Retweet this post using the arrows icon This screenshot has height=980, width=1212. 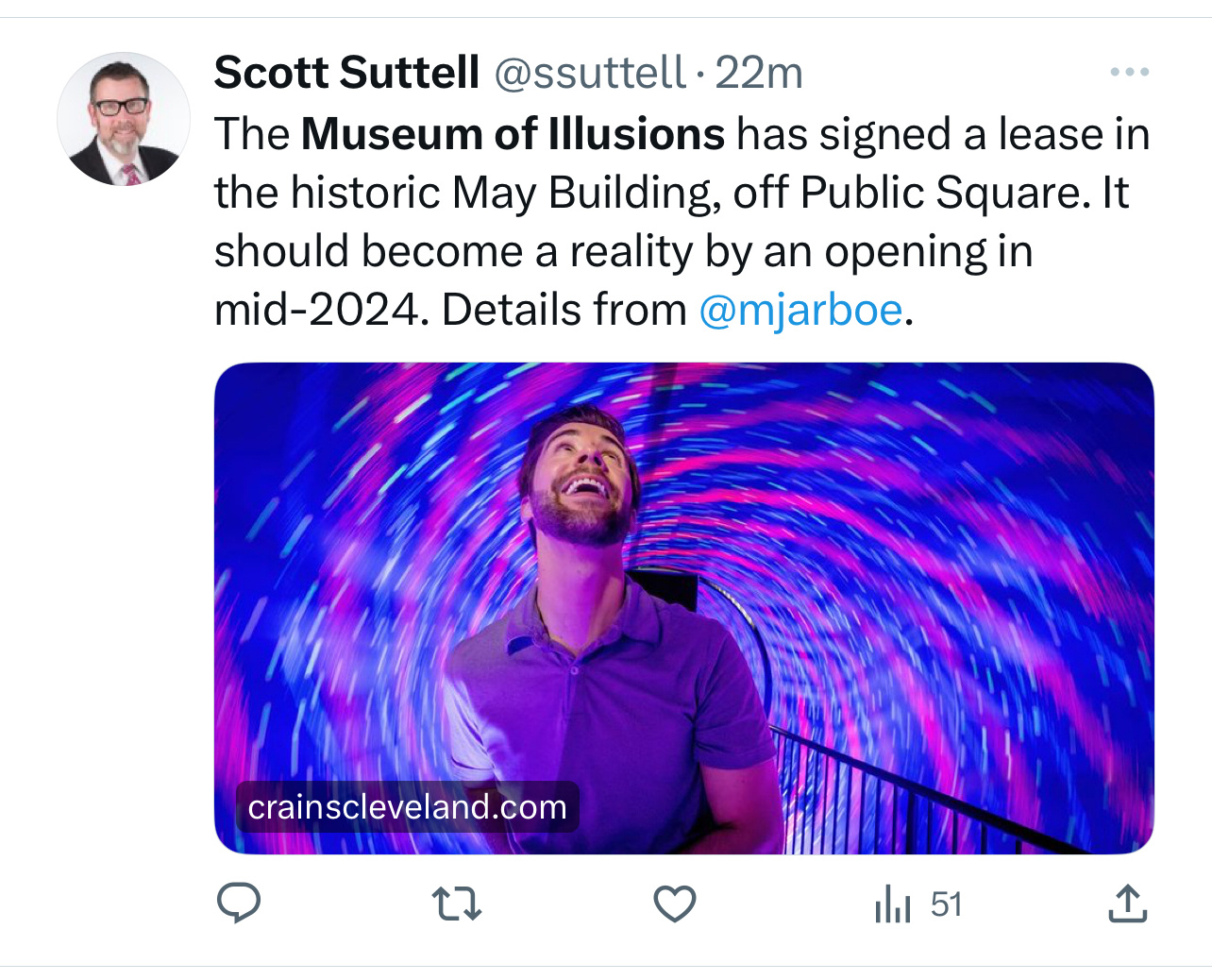[457, 904]
